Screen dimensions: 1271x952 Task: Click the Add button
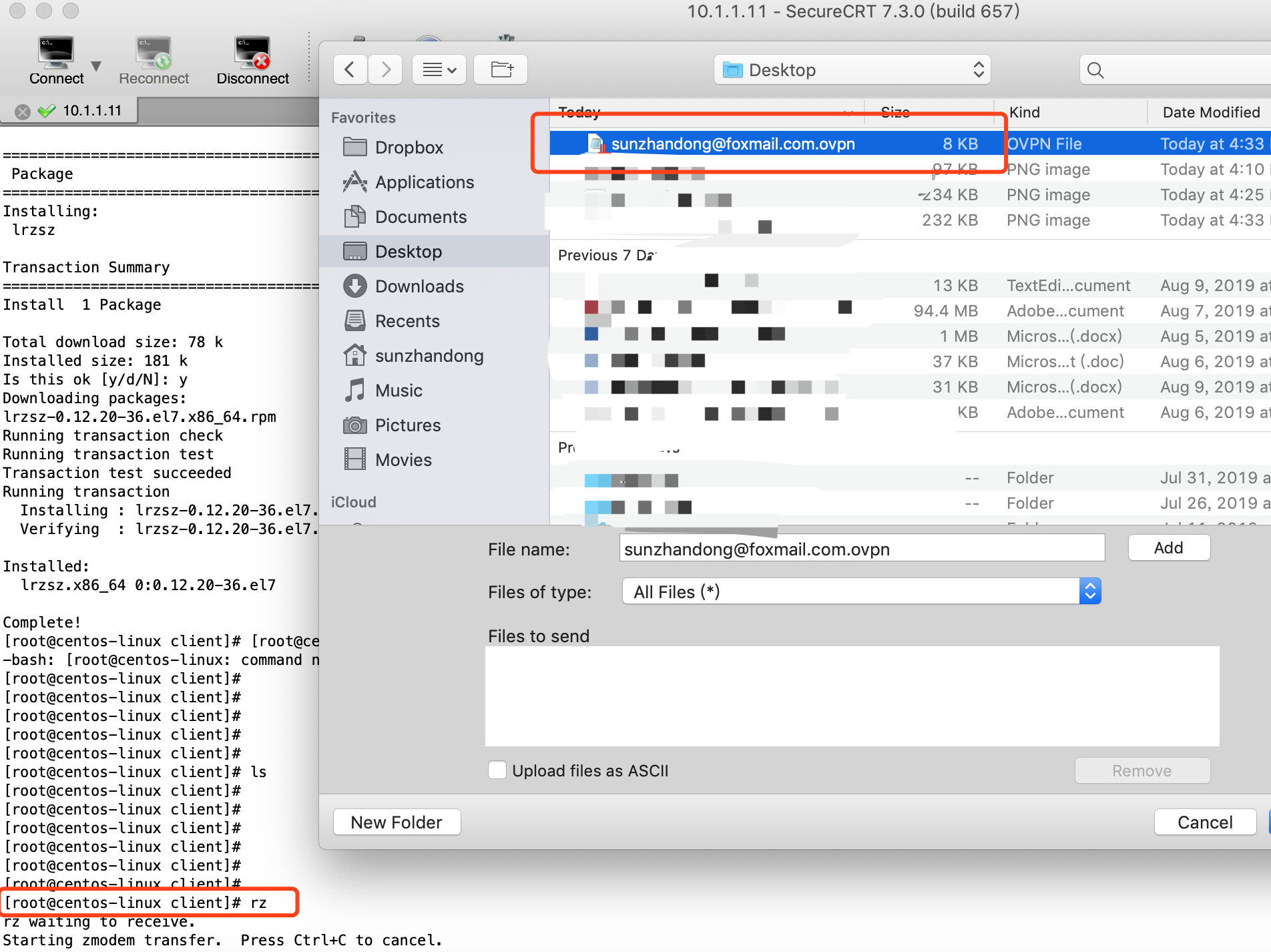pyautogui.click(x=1168, y=548)
